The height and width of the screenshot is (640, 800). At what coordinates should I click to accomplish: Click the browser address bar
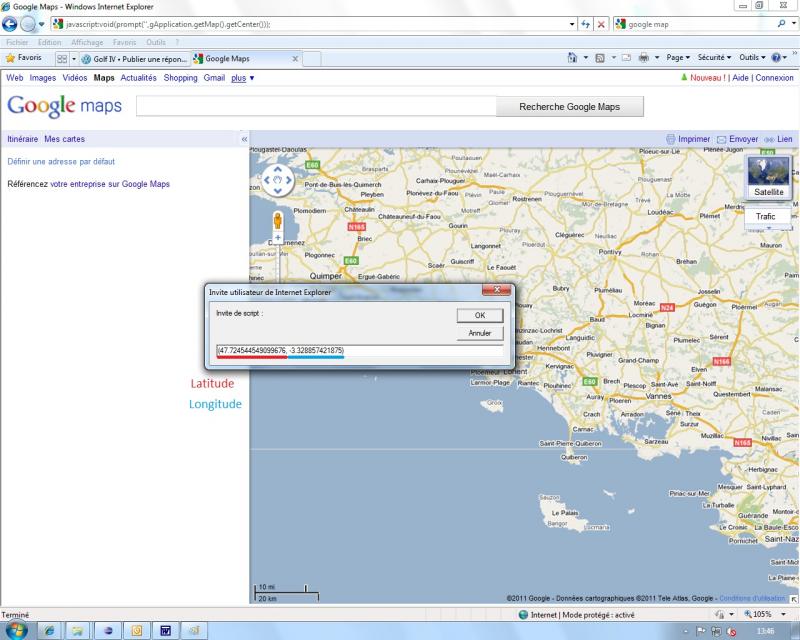pos(310,24)
